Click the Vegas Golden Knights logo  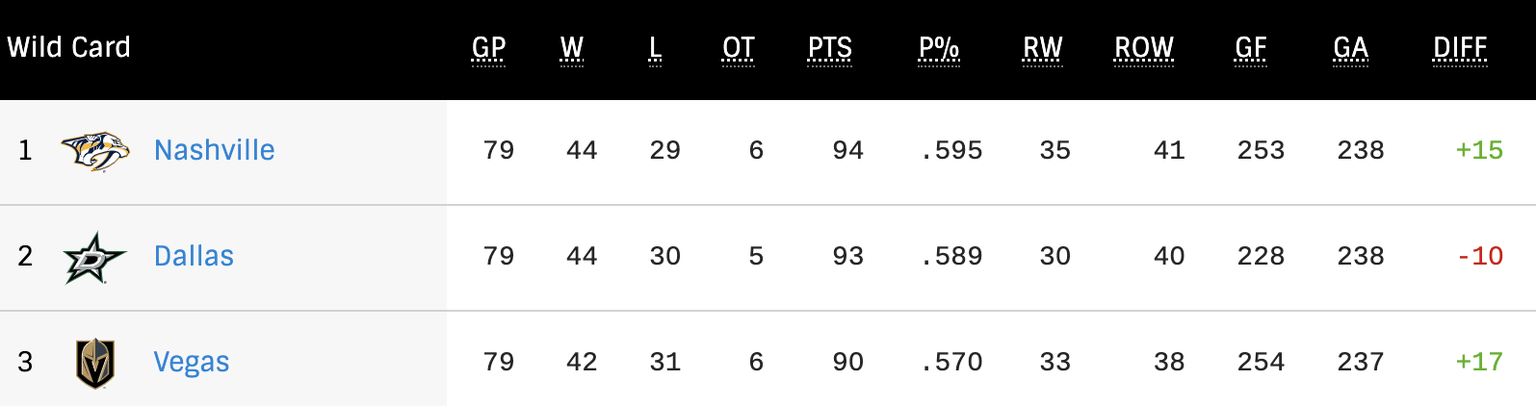coord(95,362)
